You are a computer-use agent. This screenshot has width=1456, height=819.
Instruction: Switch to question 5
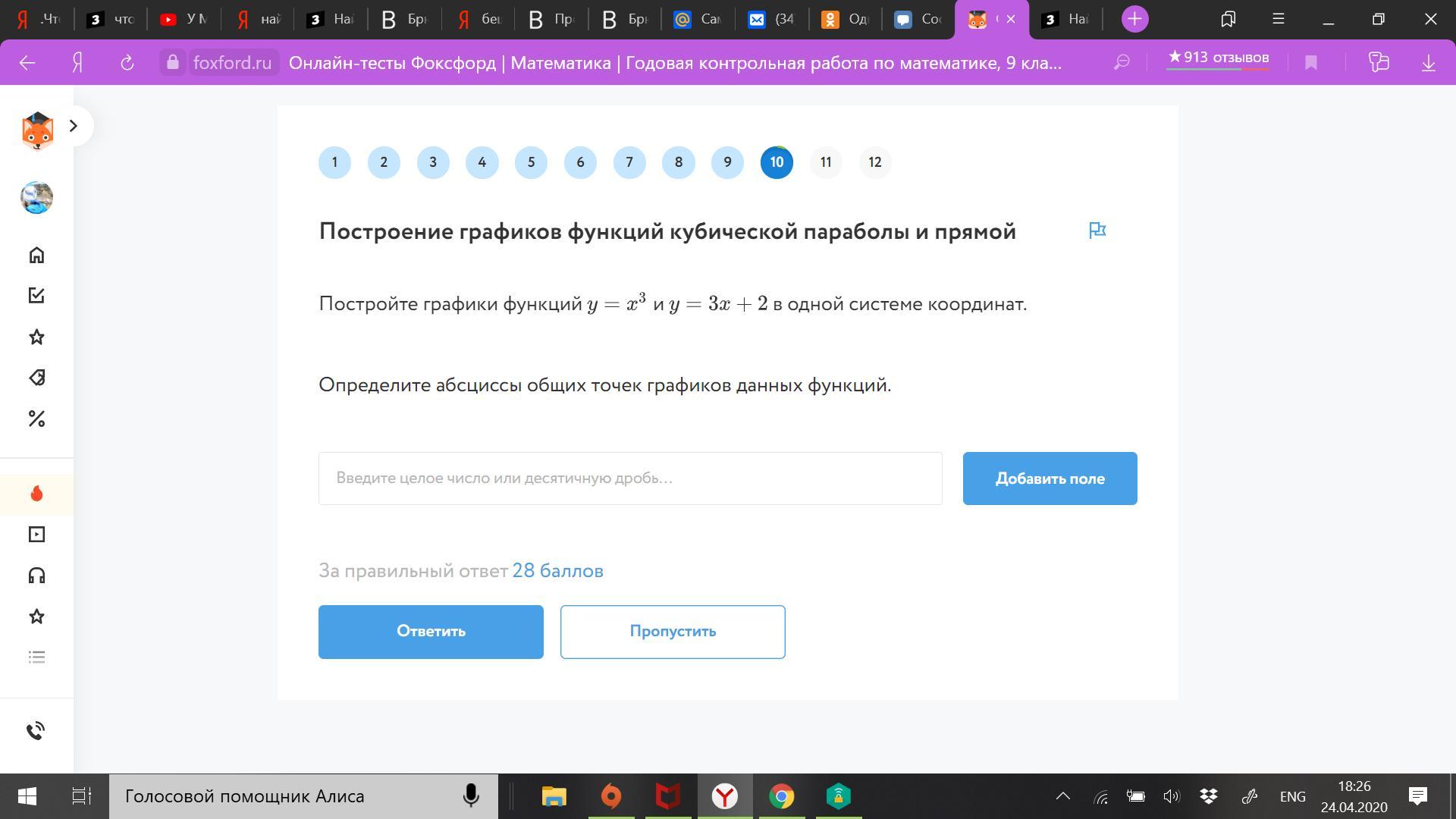(531, 162)
